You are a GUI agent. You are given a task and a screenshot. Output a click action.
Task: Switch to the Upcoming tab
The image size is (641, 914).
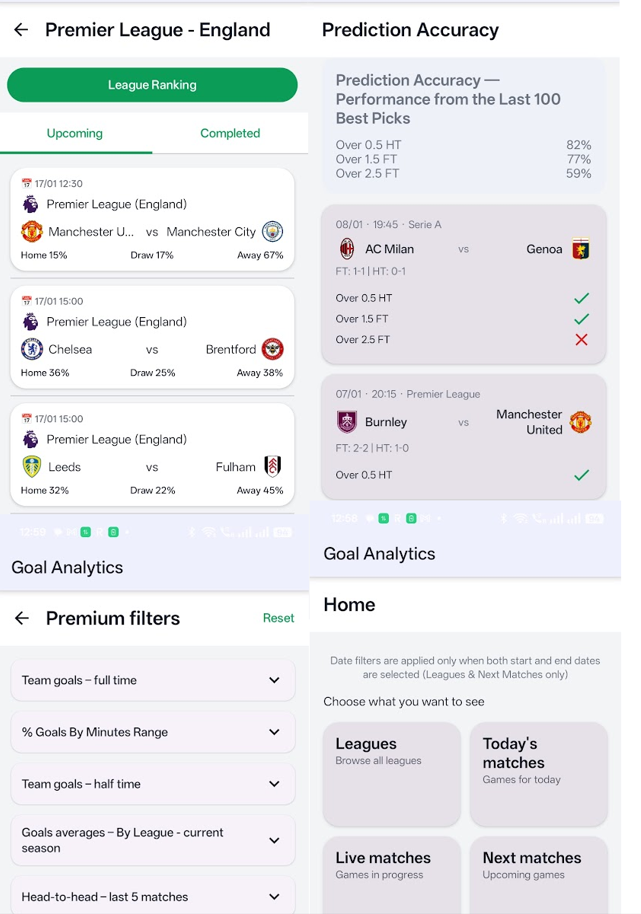coord(75,133)
